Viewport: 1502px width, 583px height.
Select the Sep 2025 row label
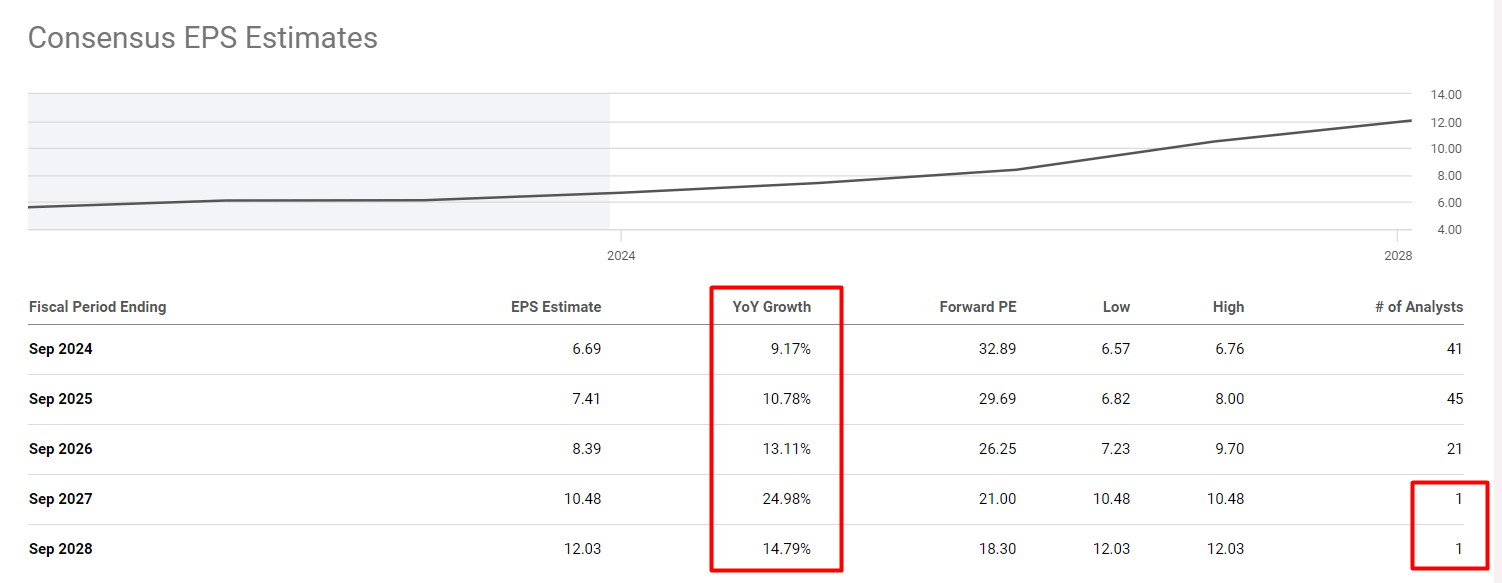(x=61, y=399)
